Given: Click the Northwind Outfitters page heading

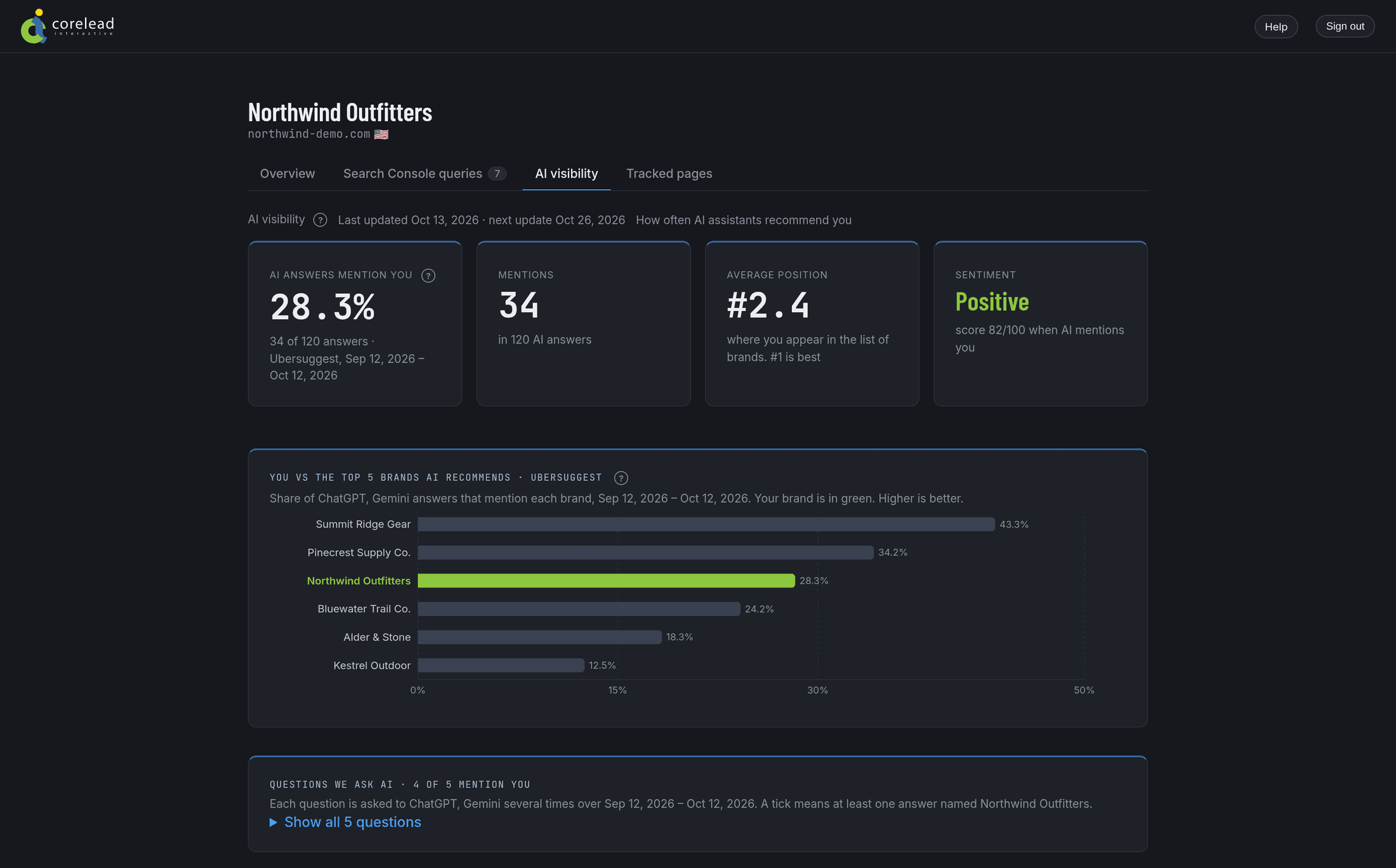Looking at the screenshot, I should tap(340, 112).
